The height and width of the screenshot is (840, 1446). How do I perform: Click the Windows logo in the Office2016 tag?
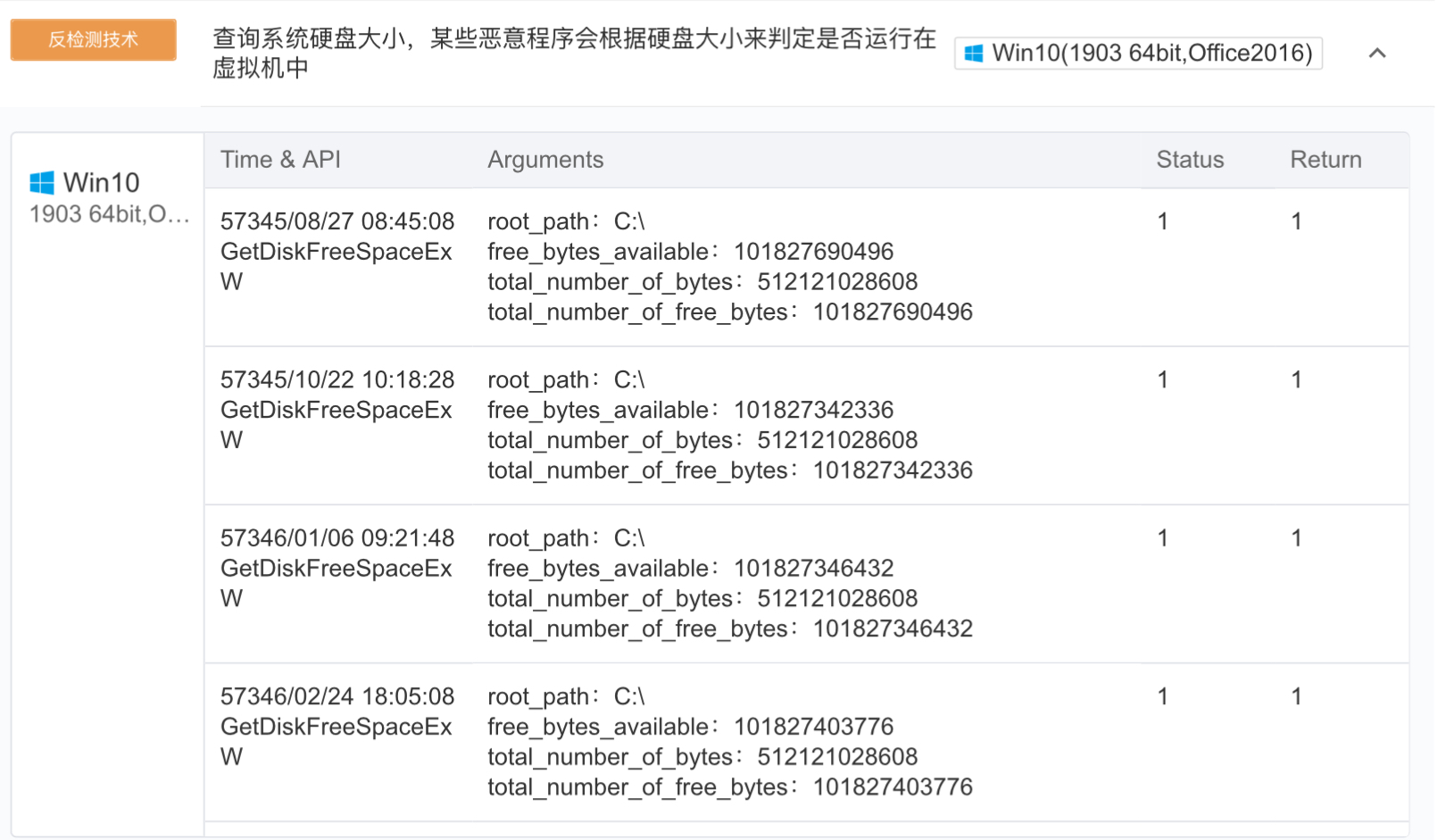click(x=974, y=54)
